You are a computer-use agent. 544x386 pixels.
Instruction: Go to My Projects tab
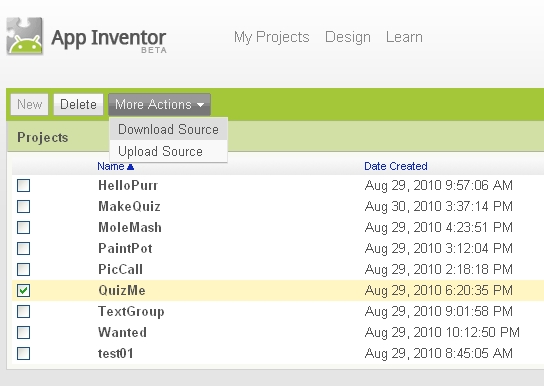[x=272, y=37]
